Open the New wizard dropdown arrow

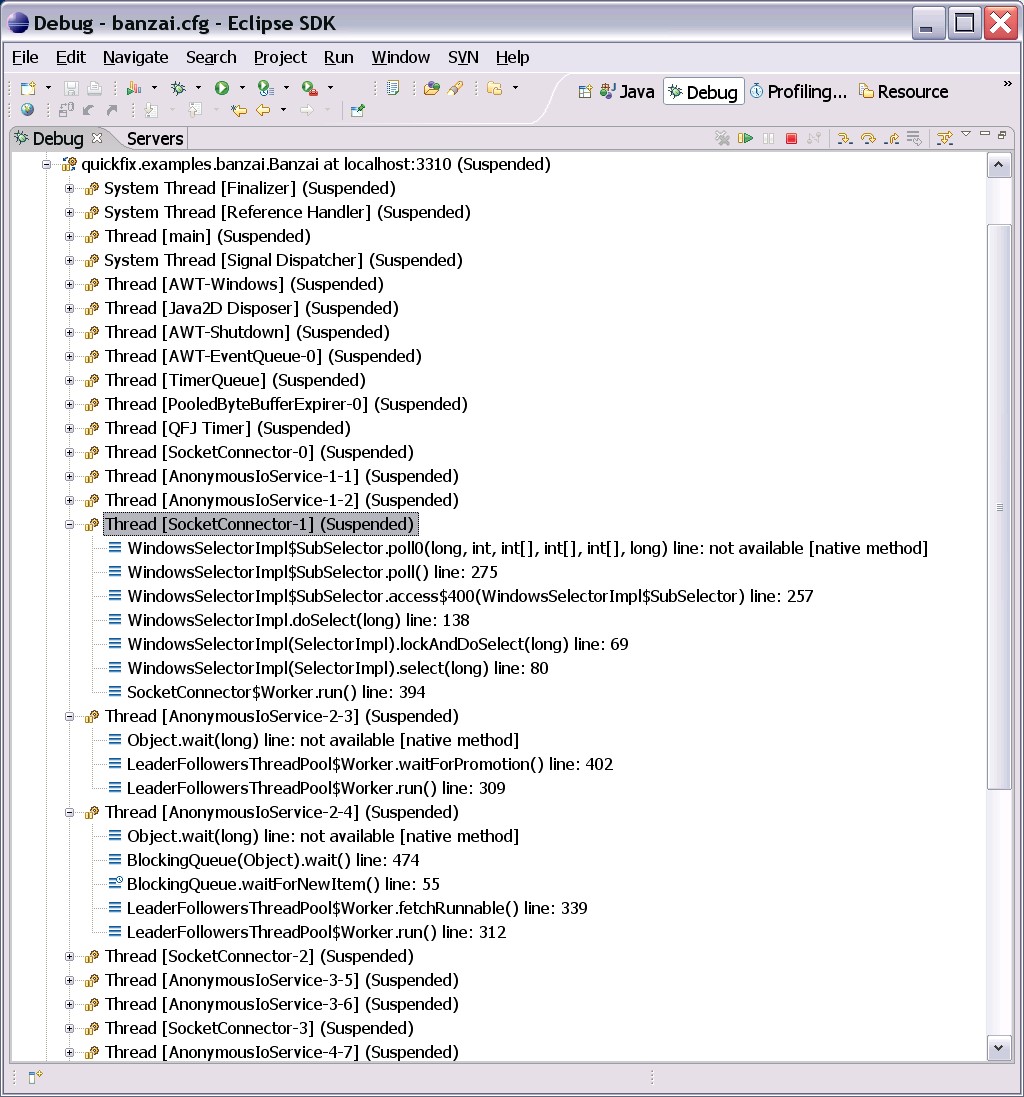[x=48, y=88]
